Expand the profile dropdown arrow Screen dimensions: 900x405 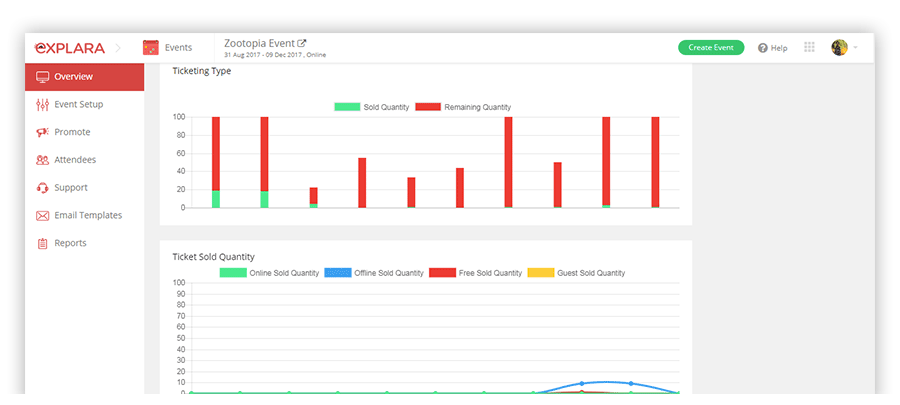pyautogui.click(x=855, y=48)
